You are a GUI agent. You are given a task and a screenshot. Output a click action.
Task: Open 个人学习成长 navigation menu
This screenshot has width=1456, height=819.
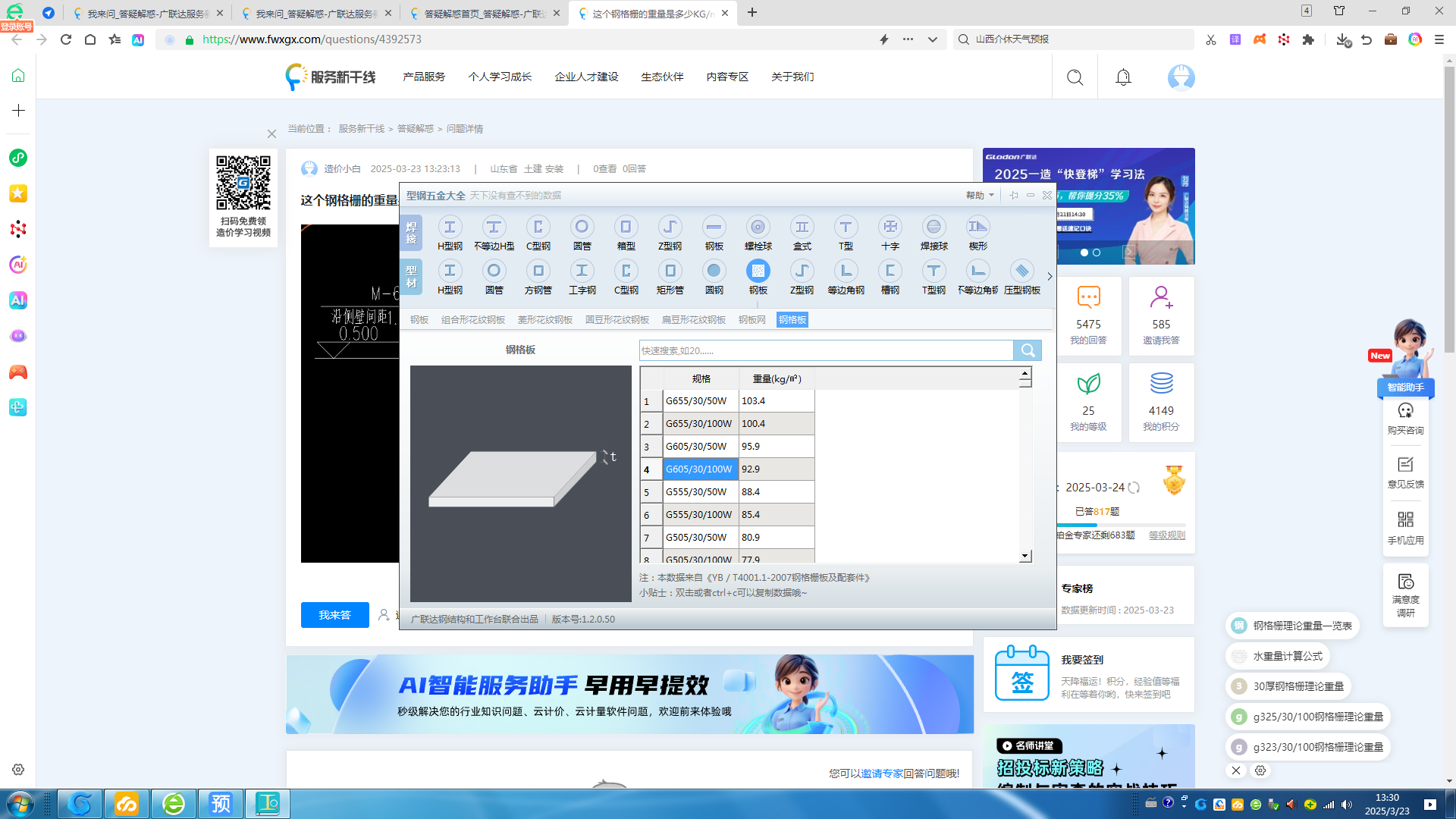click(x=500, y=77)
